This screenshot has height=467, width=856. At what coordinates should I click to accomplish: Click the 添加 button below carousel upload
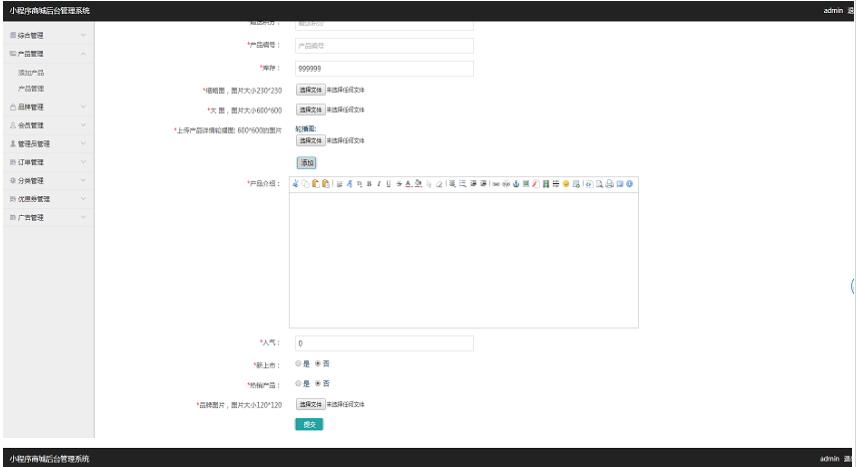[x=307, y=163]
